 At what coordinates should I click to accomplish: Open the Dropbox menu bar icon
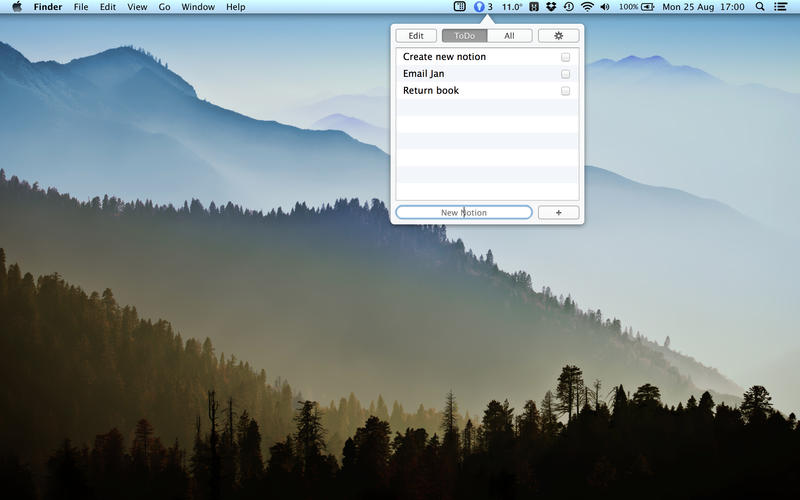(x=551, y=7)
